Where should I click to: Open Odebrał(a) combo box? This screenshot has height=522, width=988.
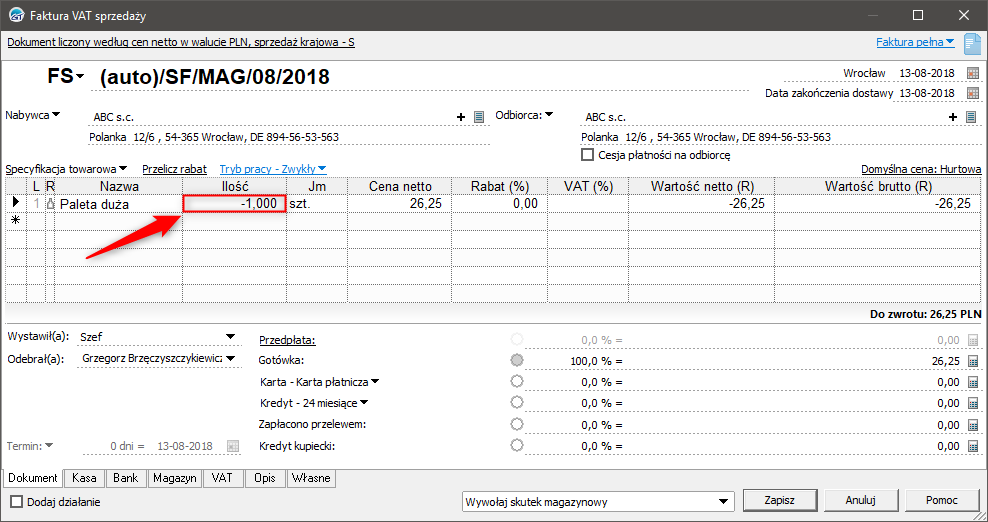230,358
